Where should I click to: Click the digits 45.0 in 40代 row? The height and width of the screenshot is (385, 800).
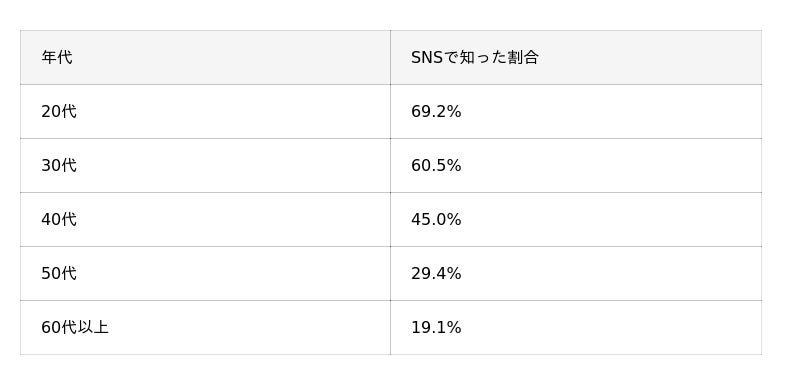pyautogui.click(x=429, y=220)
